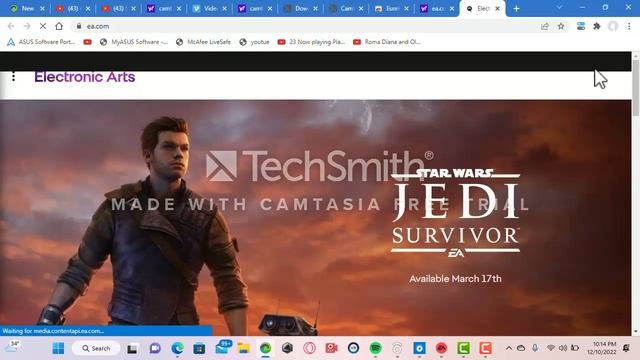Open clock showing 10:14 PM
The height and width of the screenshot is (360, 640).
tap(602, 348)
